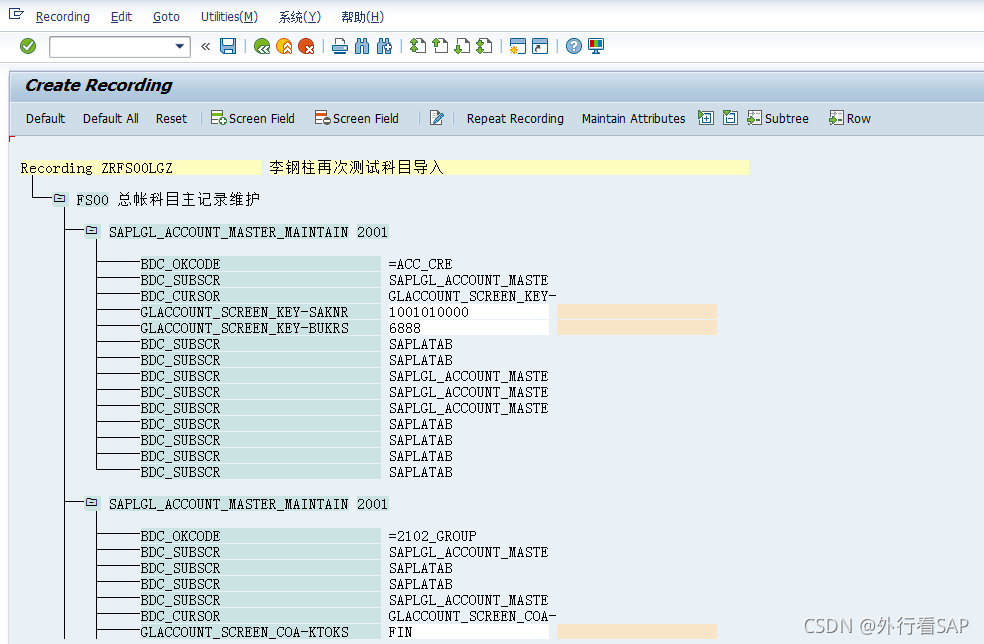The image size is (984, 644).
Task: Click the pencil Change/Display icon
Action: coord(437,118)
